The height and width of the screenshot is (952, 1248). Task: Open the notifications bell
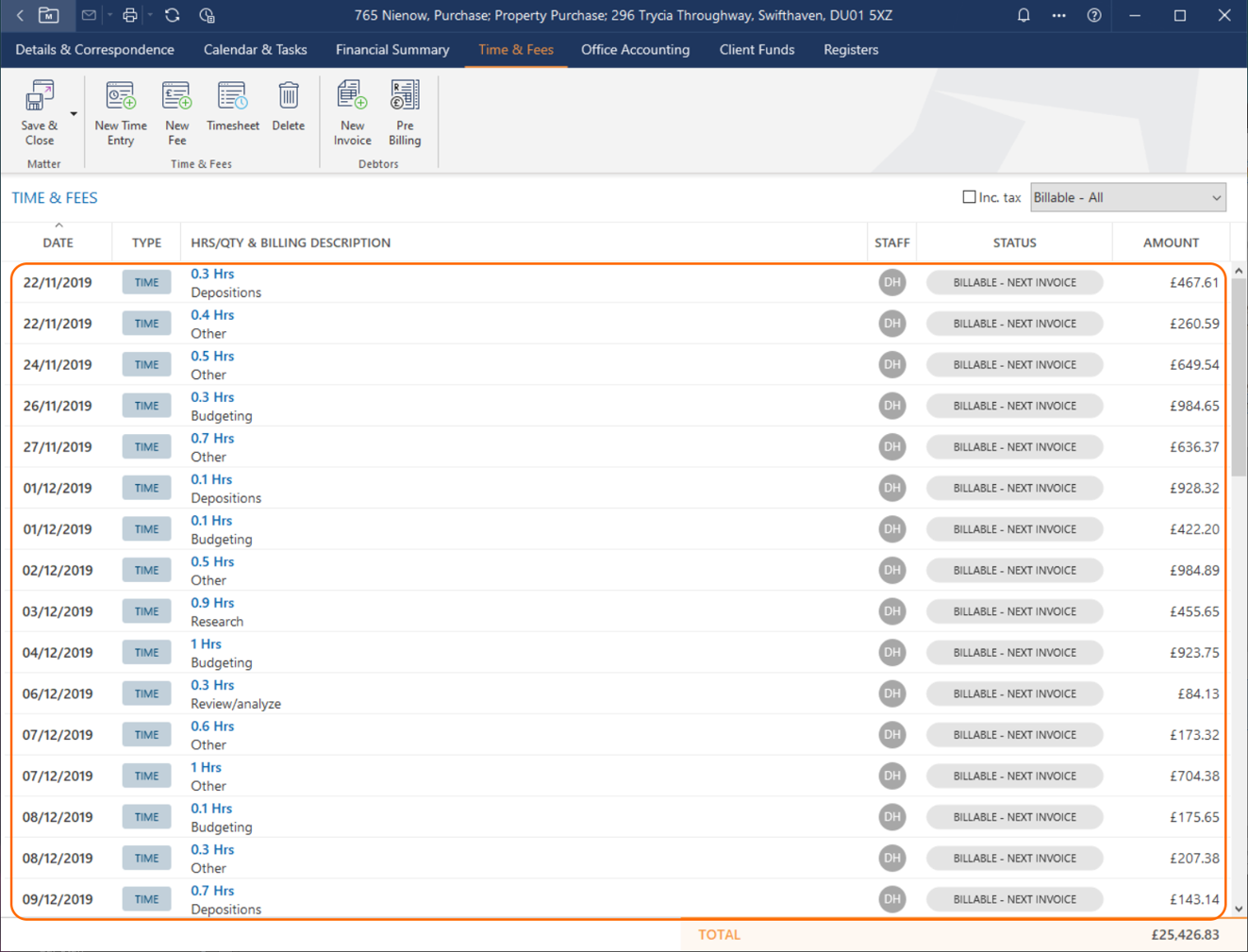1023,15
